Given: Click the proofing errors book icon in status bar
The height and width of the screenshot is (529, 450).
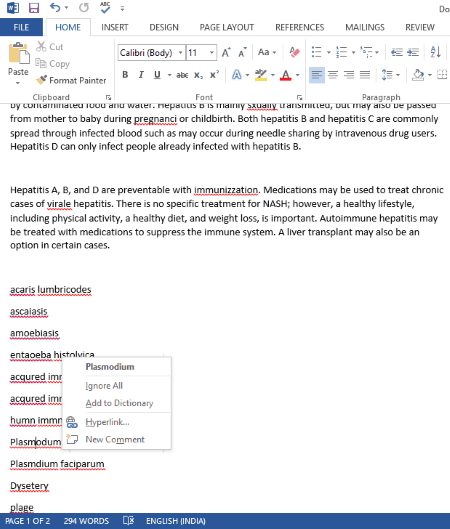Looking at the screenshot, I should pyautogui.click(x=129, y=521).
